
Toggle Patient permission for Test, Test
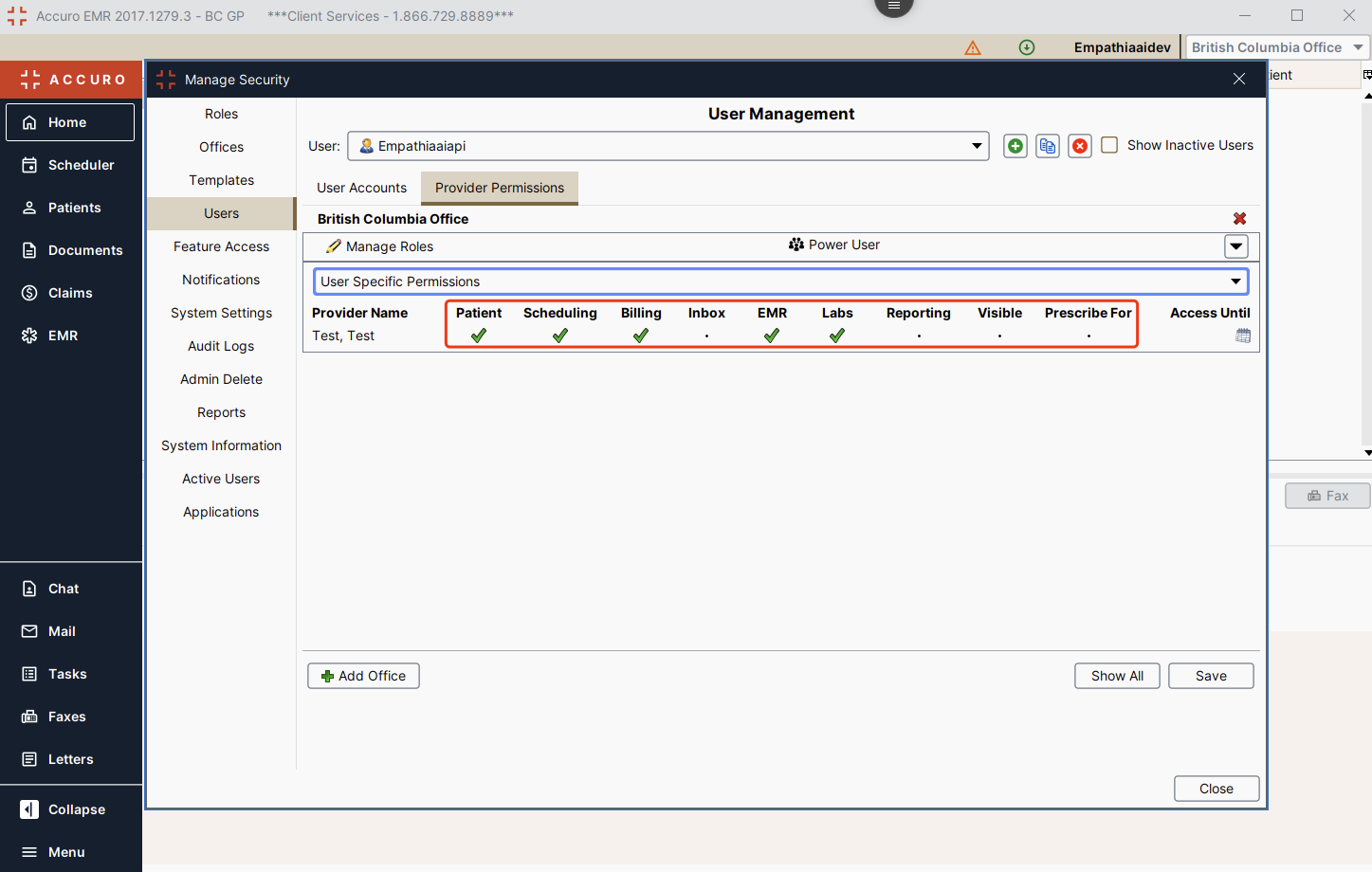coord(479,336)
